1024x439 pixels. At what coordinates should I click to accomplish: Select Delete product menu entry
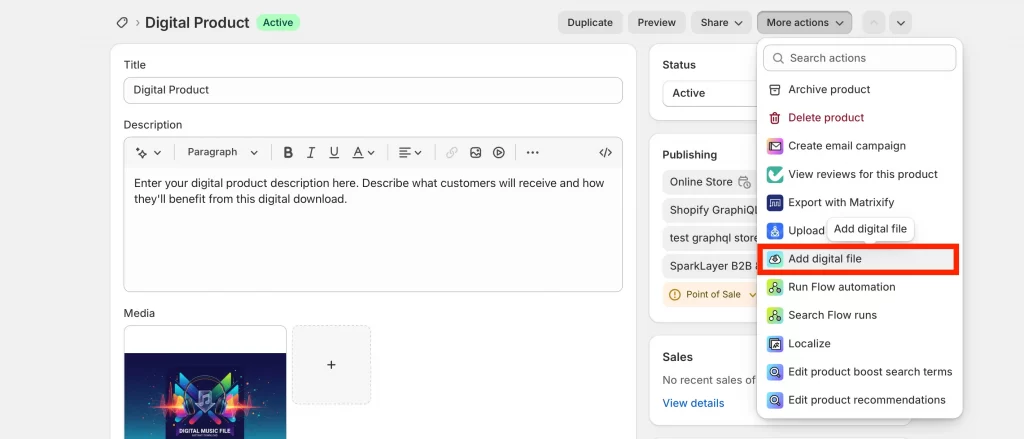(x=825, y=118)
